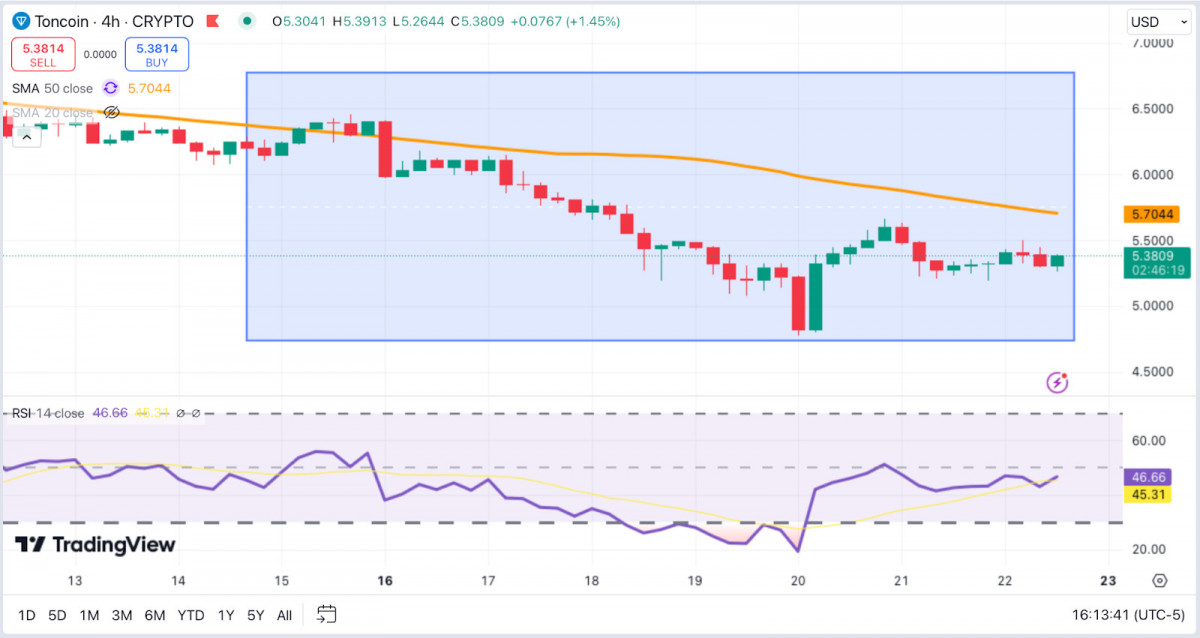Click the 46.66 value in RSI legend
Viewport: 1200px width, 638px height.
tap(108, 412)
